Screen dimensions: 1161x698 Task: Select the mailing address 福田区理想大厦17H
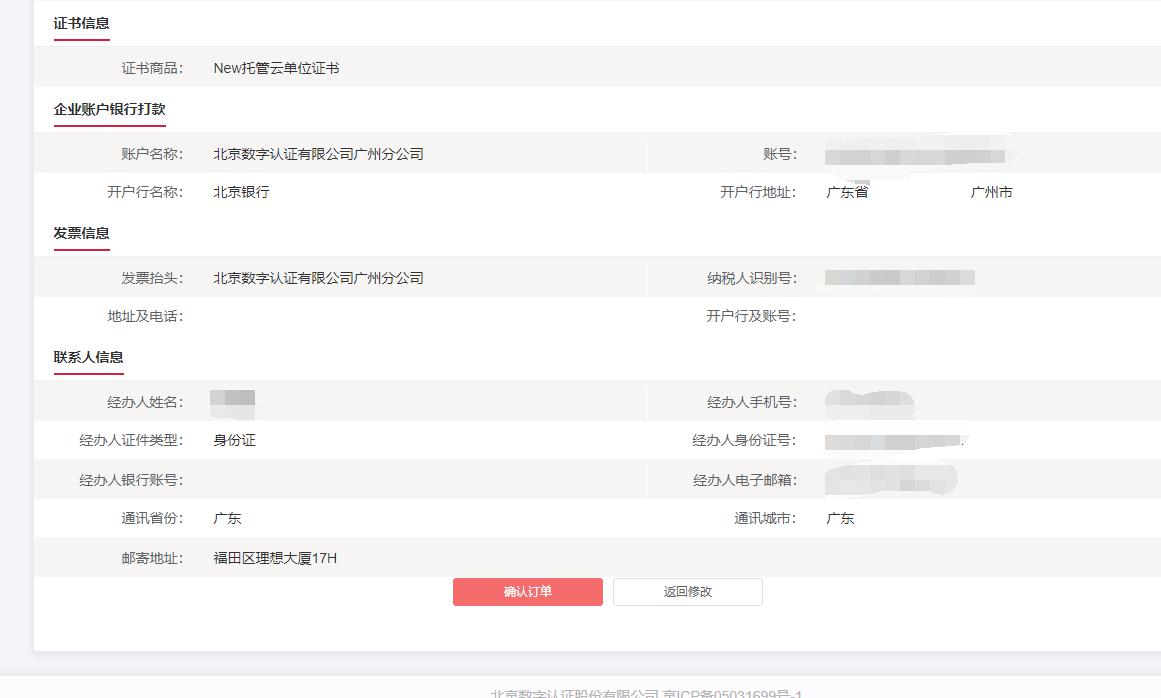pos(275,558)
